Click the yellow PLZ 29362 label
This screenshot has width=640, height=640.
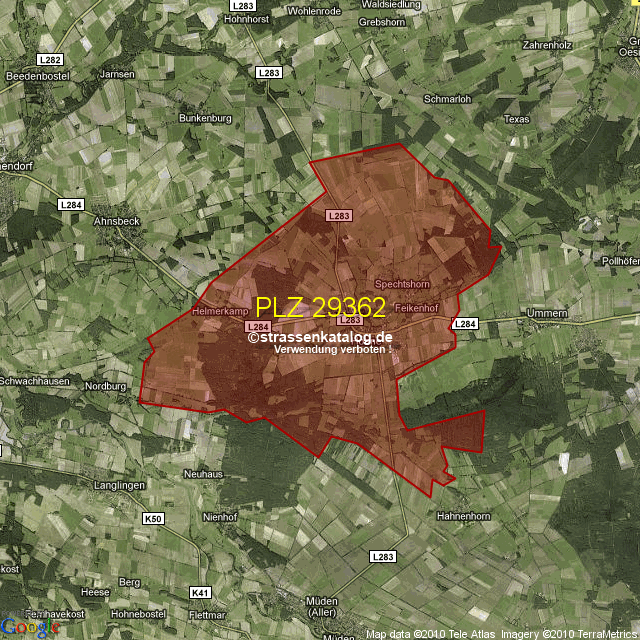(320, 307)
